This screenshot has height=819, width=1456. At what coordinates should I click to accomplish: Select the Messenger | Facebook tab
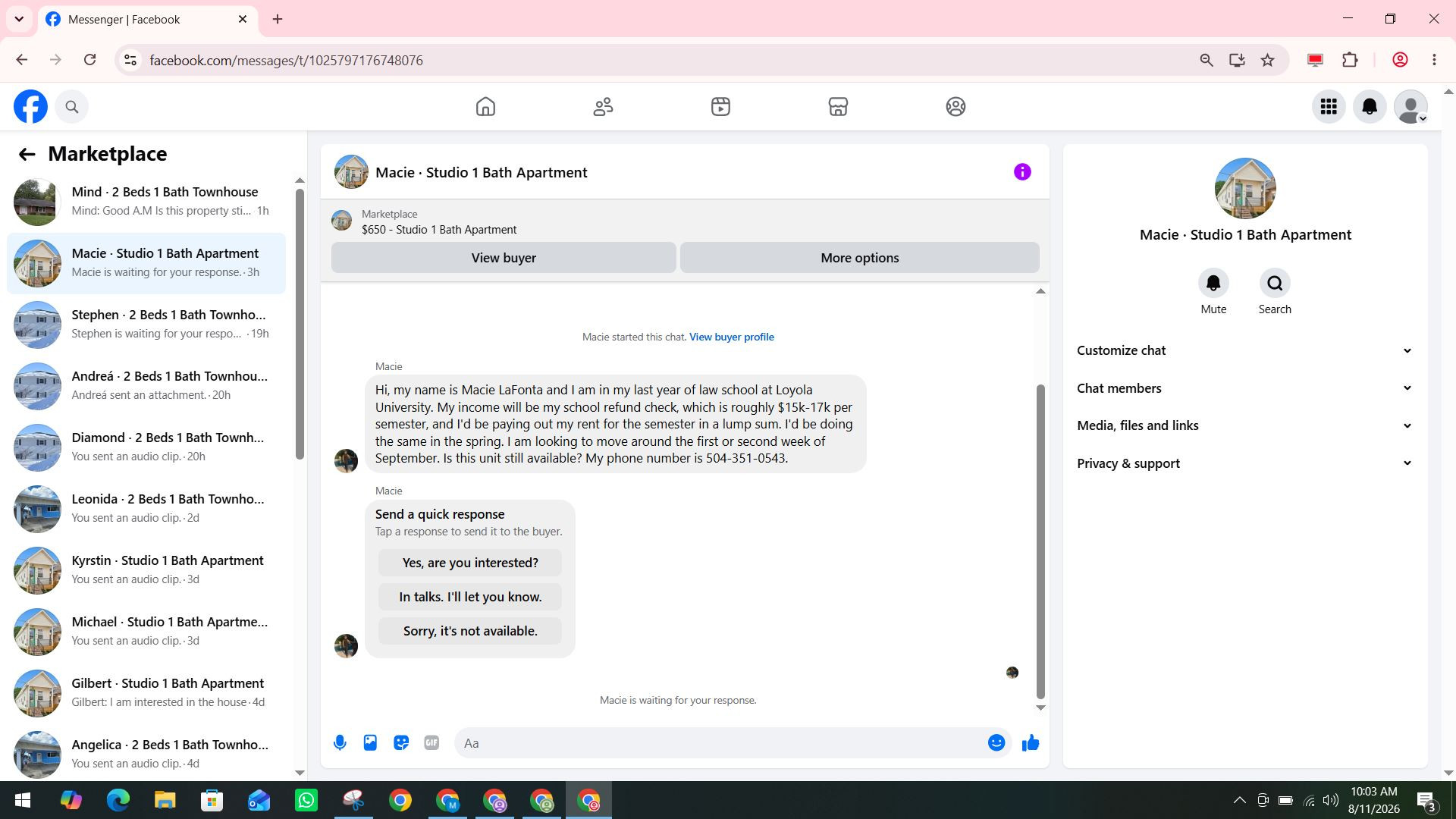click(148, 20)
